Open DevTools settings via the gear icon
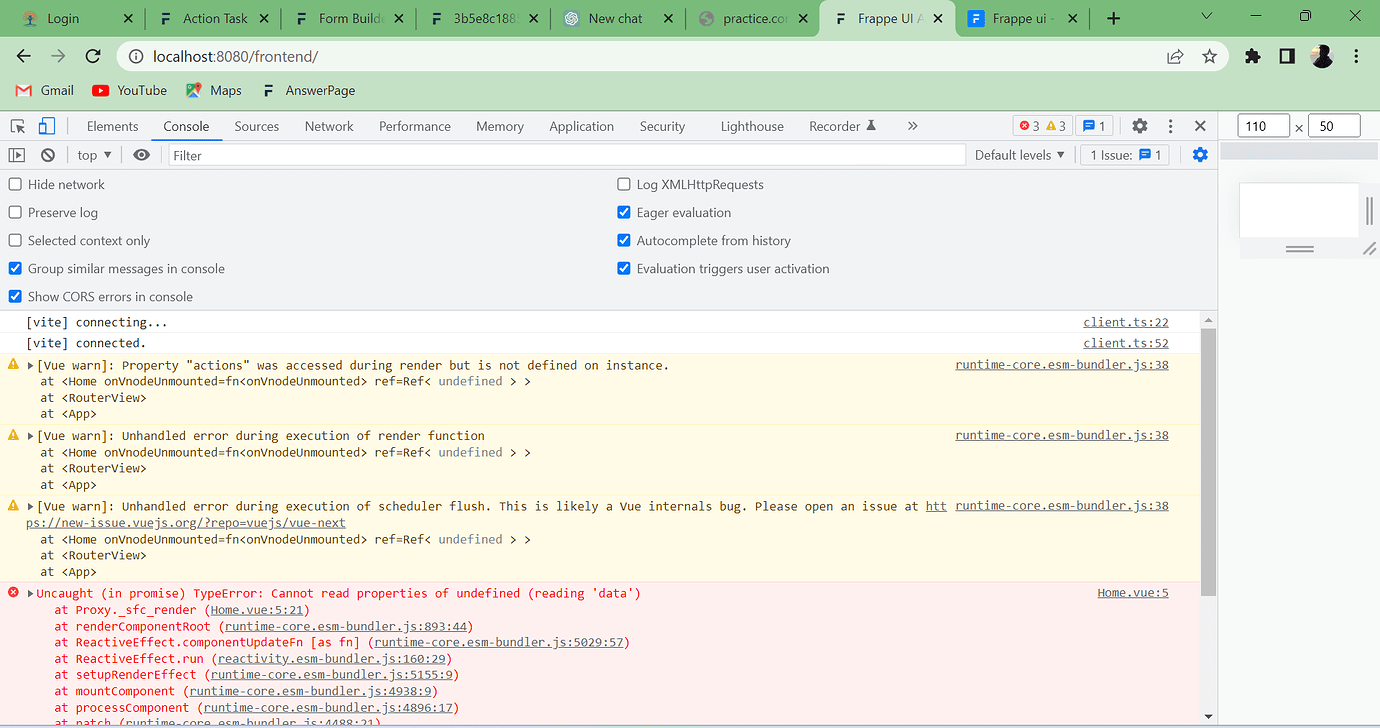The height and width of the screenshot is (728, 1380). pos(1139,126)
